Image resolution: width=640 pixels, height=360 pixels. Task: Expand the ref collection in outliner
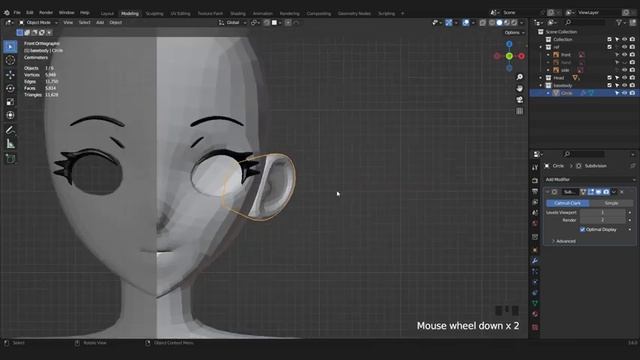541,47
